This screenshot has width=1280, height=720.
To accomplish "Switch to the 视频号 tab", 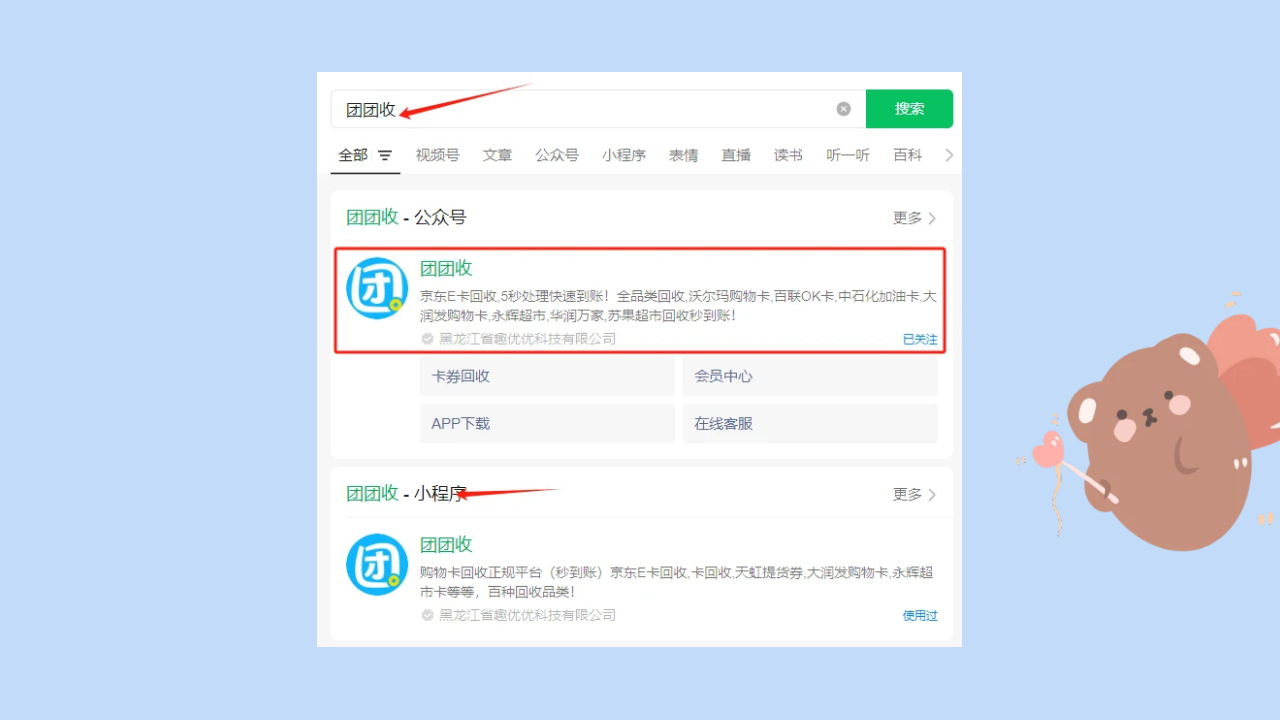I will click(x=437, y=155).
